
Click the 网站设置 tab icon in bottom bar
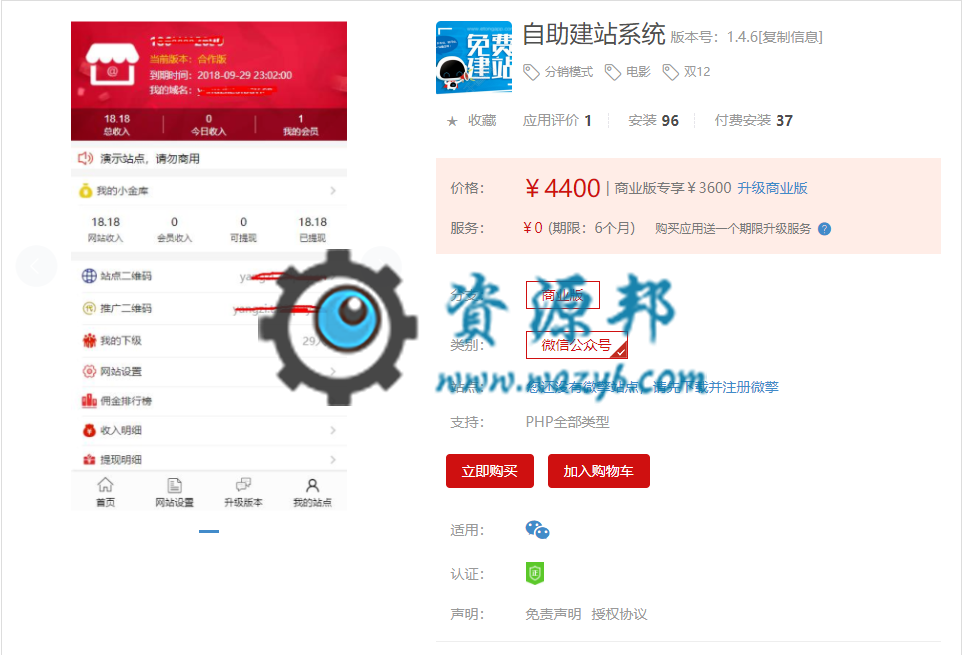click(x=174, y=485)
